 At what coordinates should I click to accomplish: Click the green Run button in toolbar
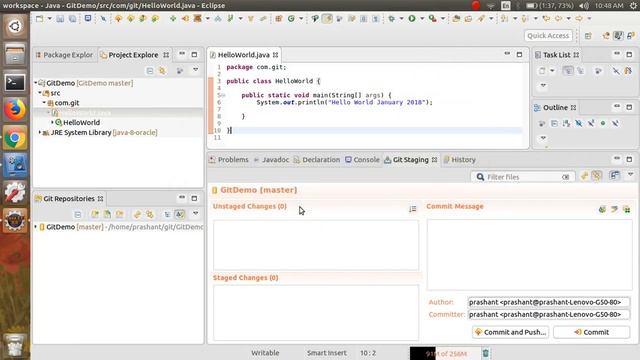click(x=412, y=18)
